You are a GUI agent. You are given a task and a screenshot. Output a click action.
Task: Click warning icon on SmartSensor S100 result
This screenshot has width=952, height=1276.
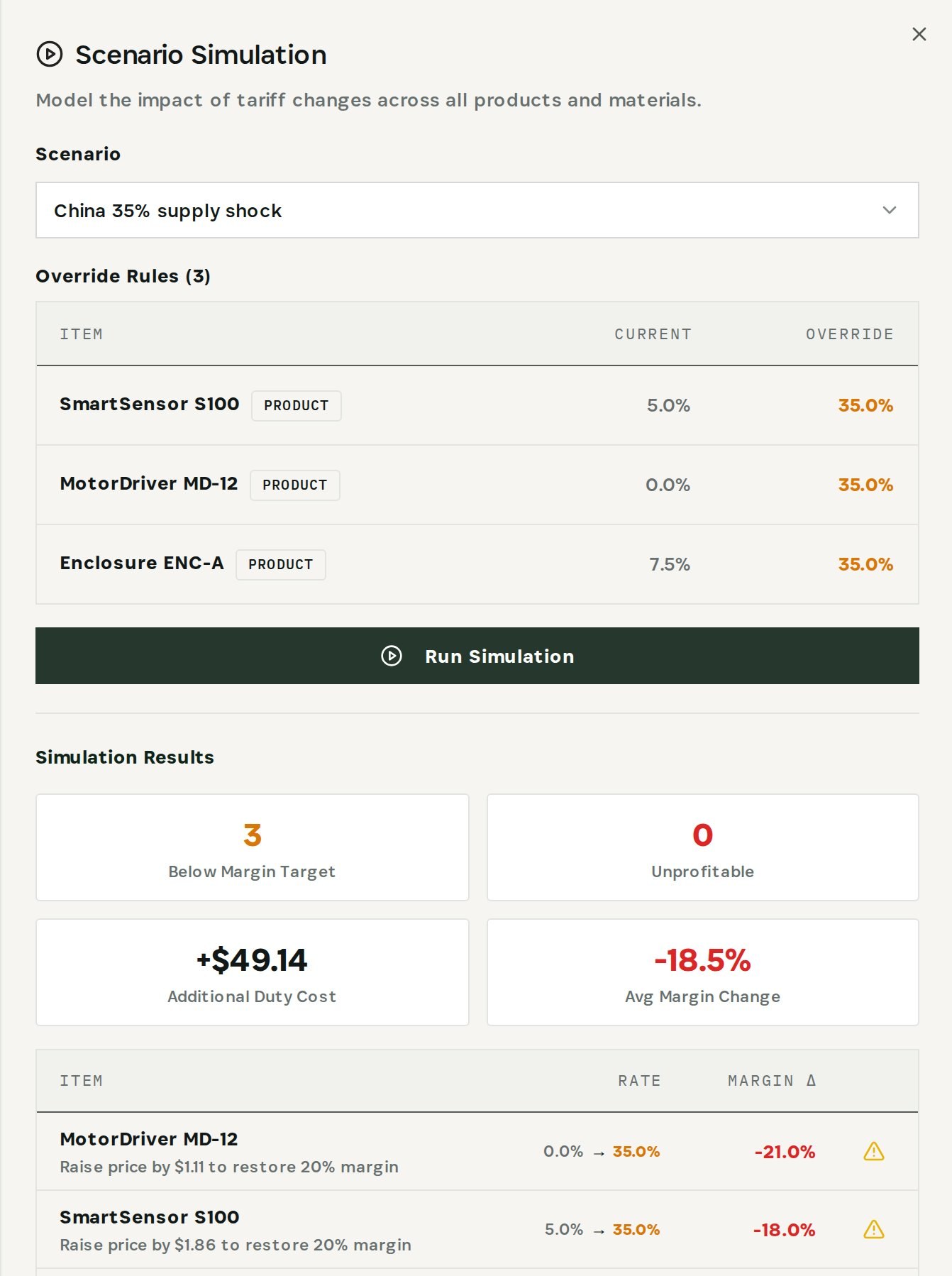(874, 1229)
